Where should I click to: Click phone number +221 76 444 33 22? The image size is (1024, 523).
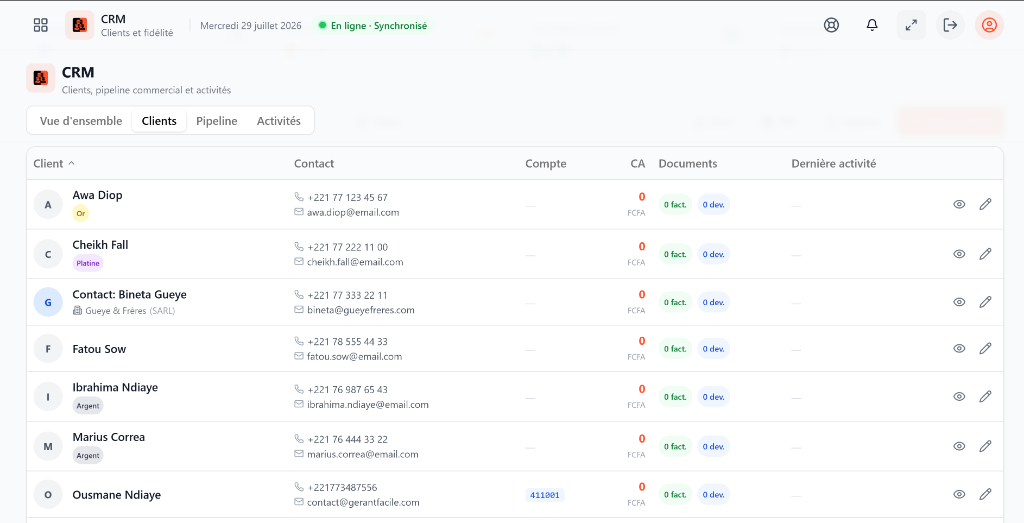coord(347,439)
